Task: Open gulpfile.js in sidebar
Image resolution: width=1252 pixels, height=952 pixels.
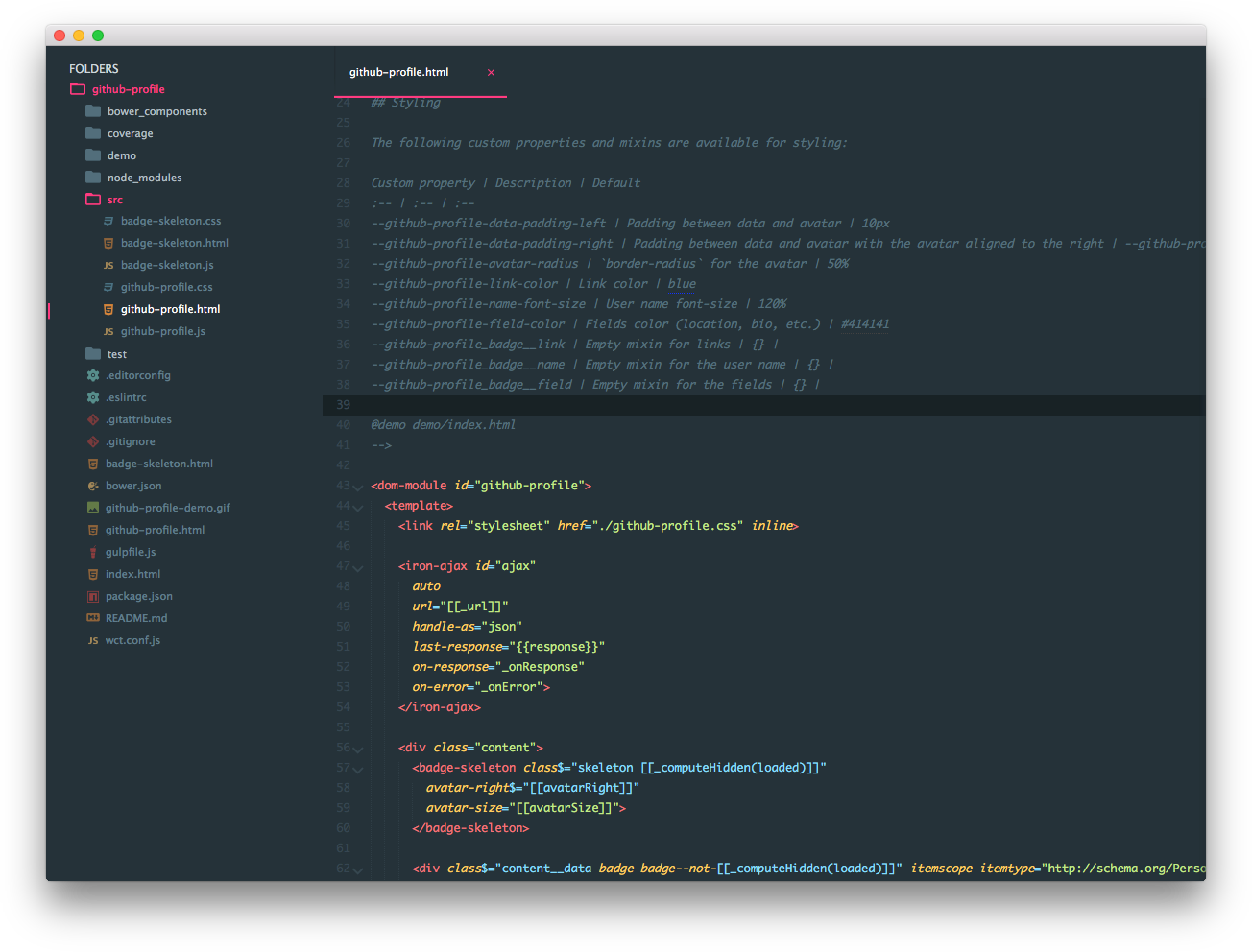Action: 131,552
